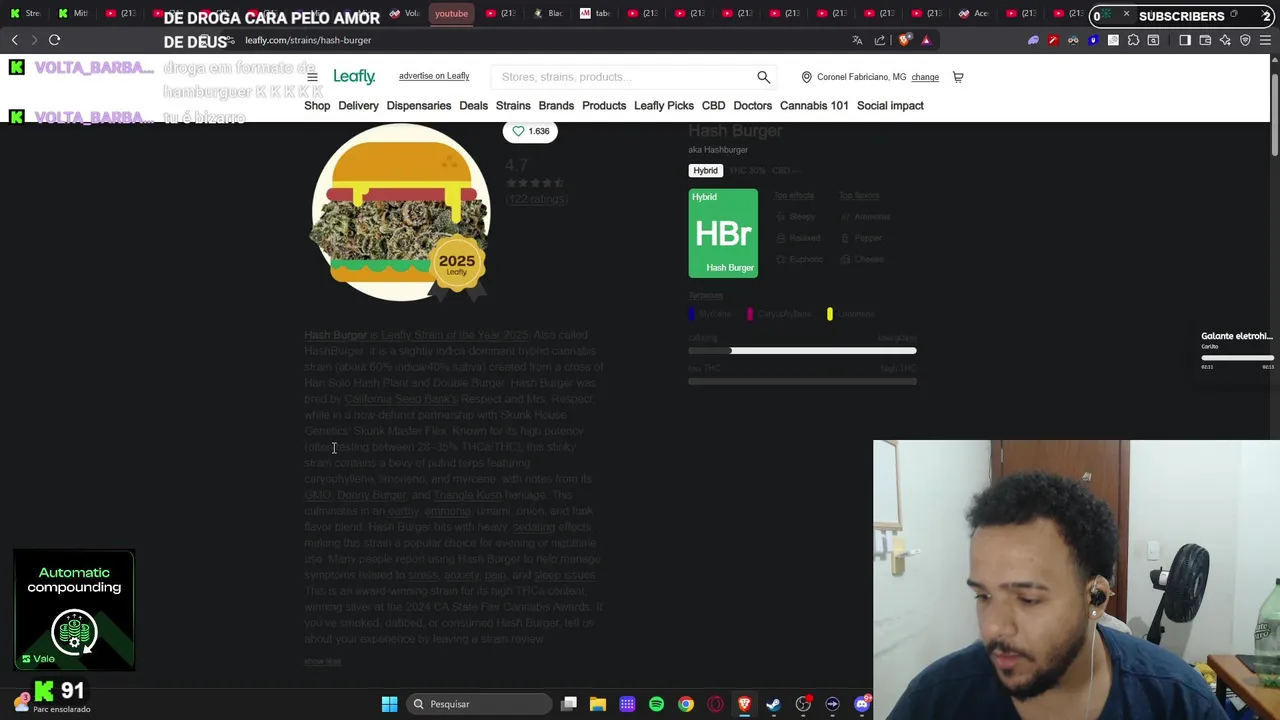The height and width of the screenshot is (720, 1280).
Task: Open the Shop menu
Action: (317, 105)
